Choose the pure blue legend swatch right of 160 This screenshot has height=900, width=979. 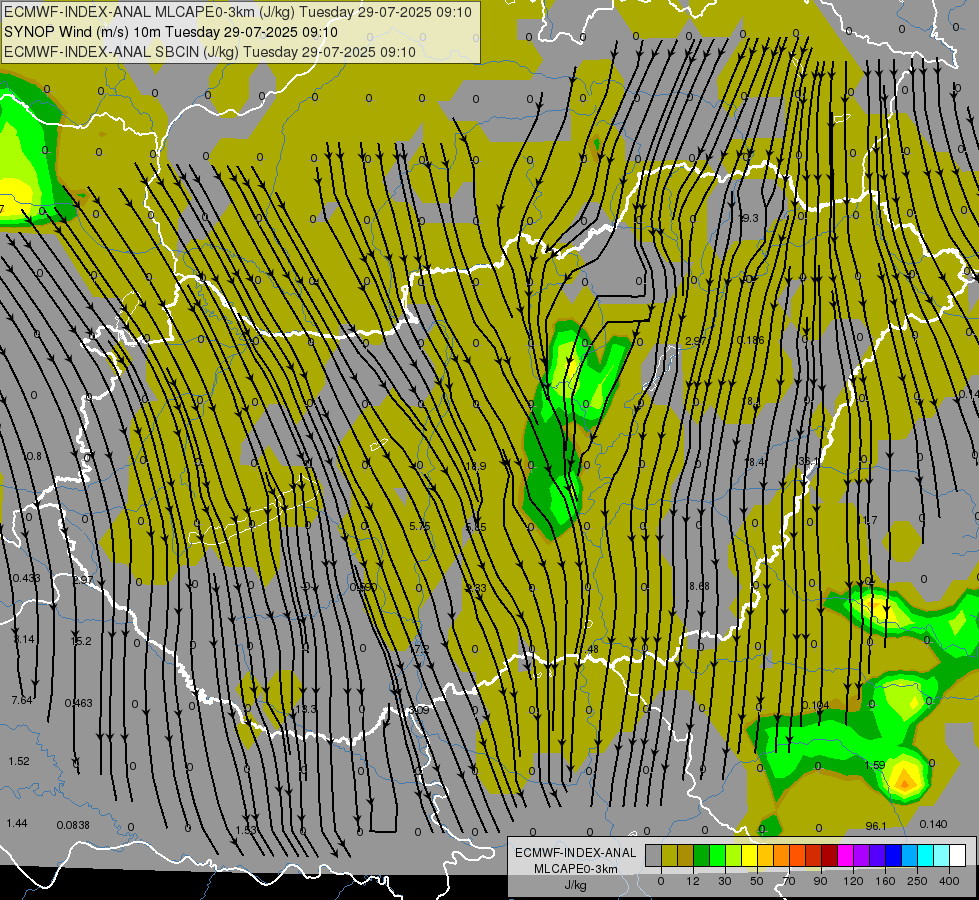894,855
